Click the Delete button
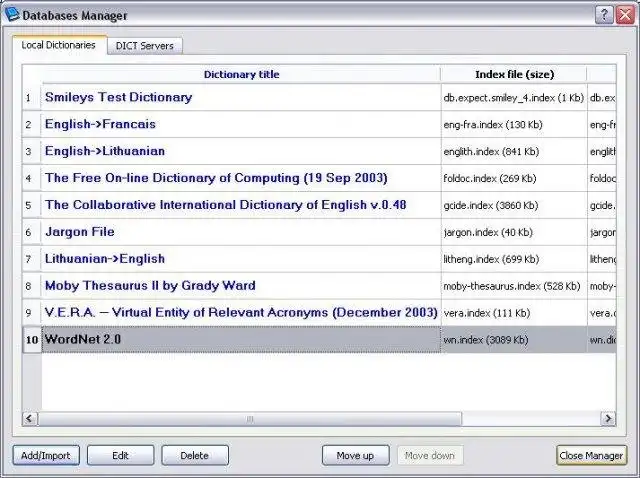Screen dimensions: 640x478 [x=195, y=455]
